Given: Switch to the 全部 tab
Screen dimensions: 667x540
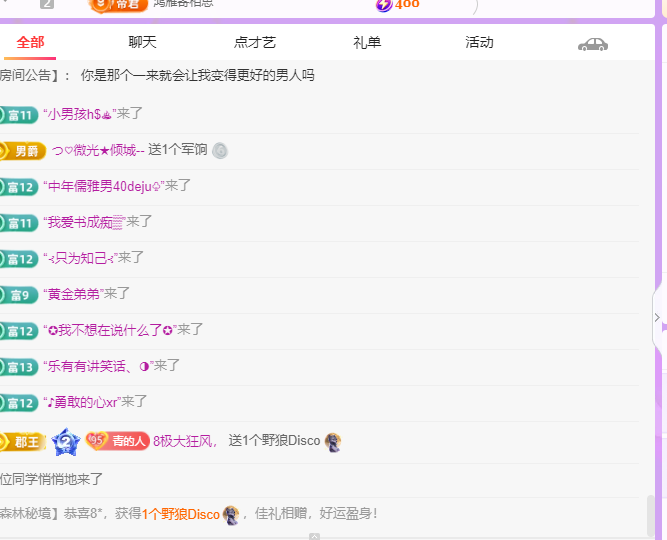Looking at the screenshot, I should [30, 43].
